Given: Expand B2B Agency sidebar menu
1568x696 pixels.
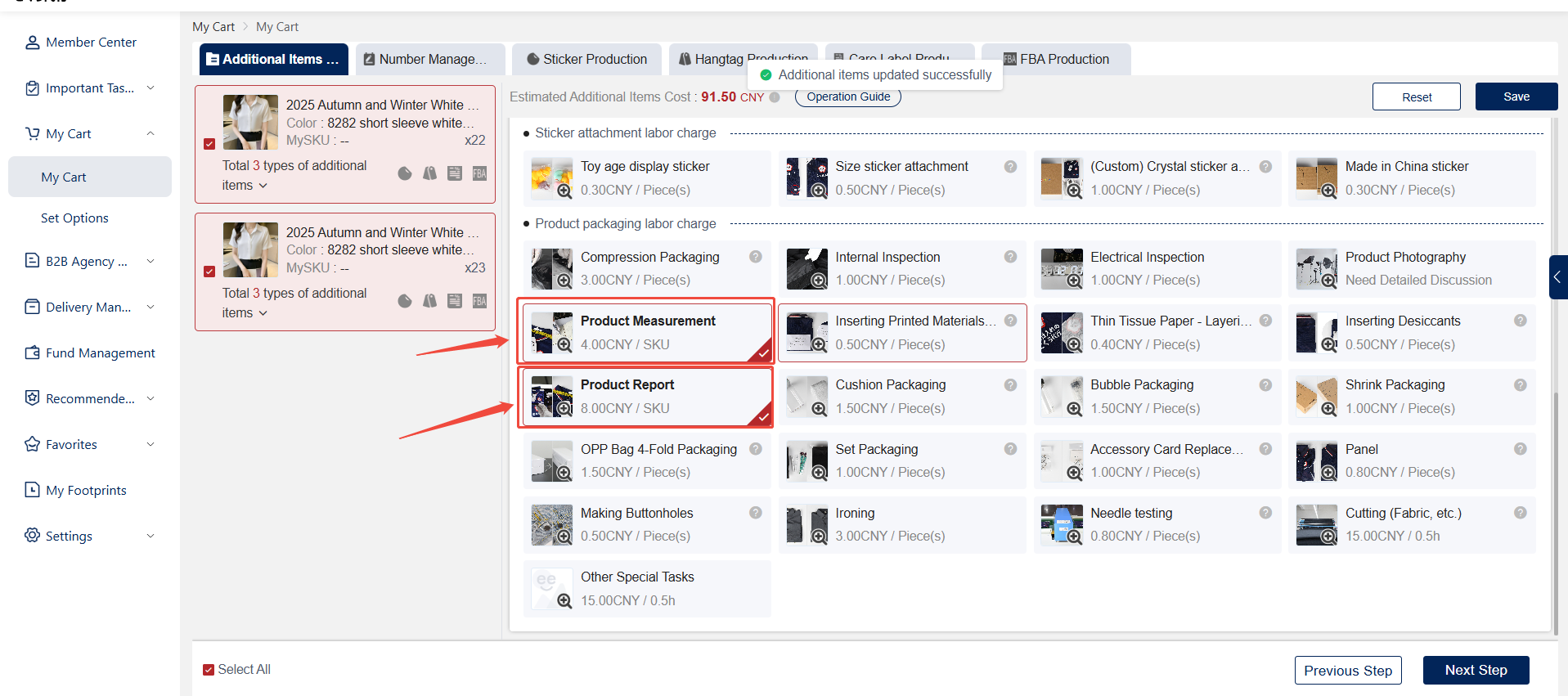Looking at the screenshot, I should 151,261.
